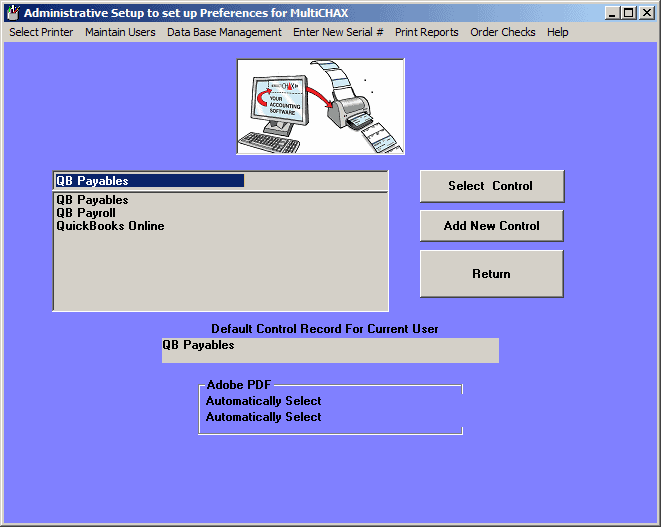Maximize the Administrative Setup window
Screen dimensions: 661x527
[x=629, y=13]
